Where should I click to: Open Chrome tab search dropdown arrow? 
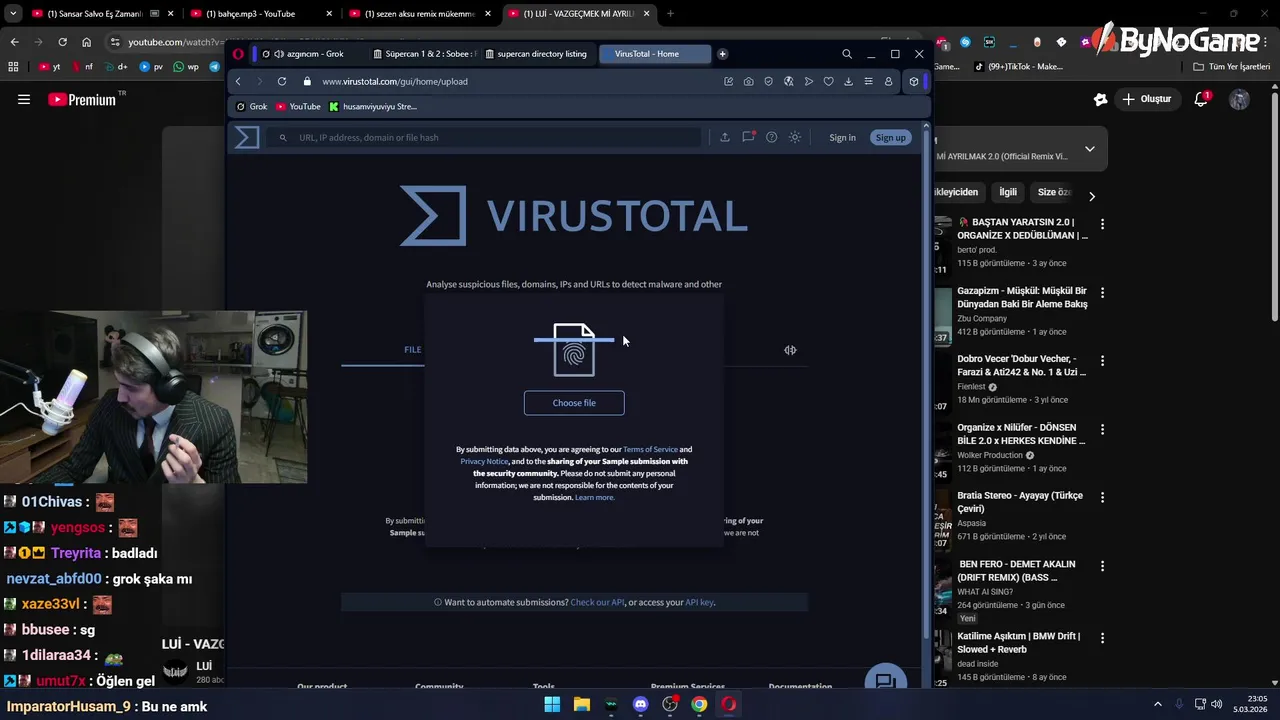[13, 13]
